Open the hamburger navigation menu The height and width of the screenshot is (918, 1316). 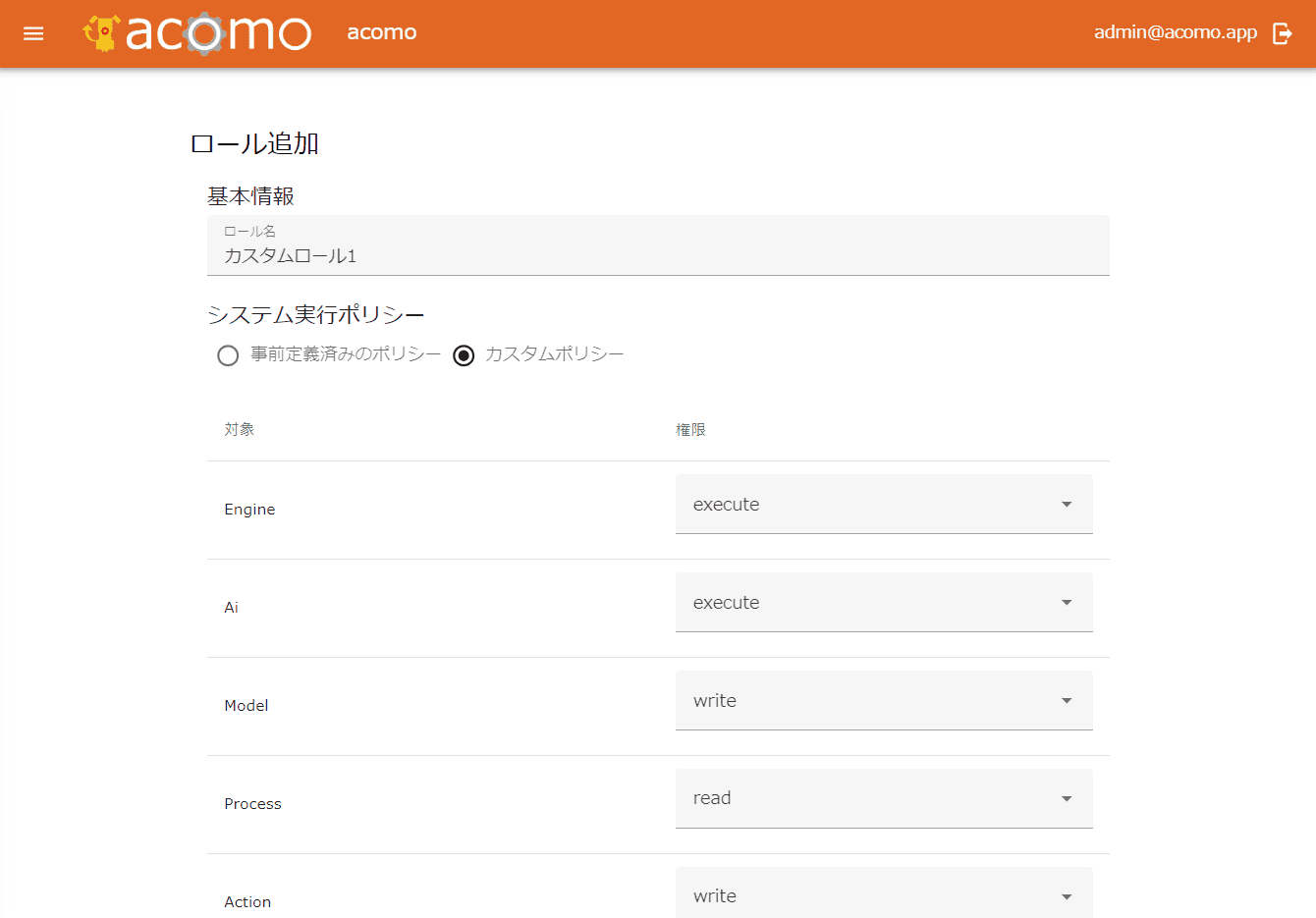[x=33, y=33]
